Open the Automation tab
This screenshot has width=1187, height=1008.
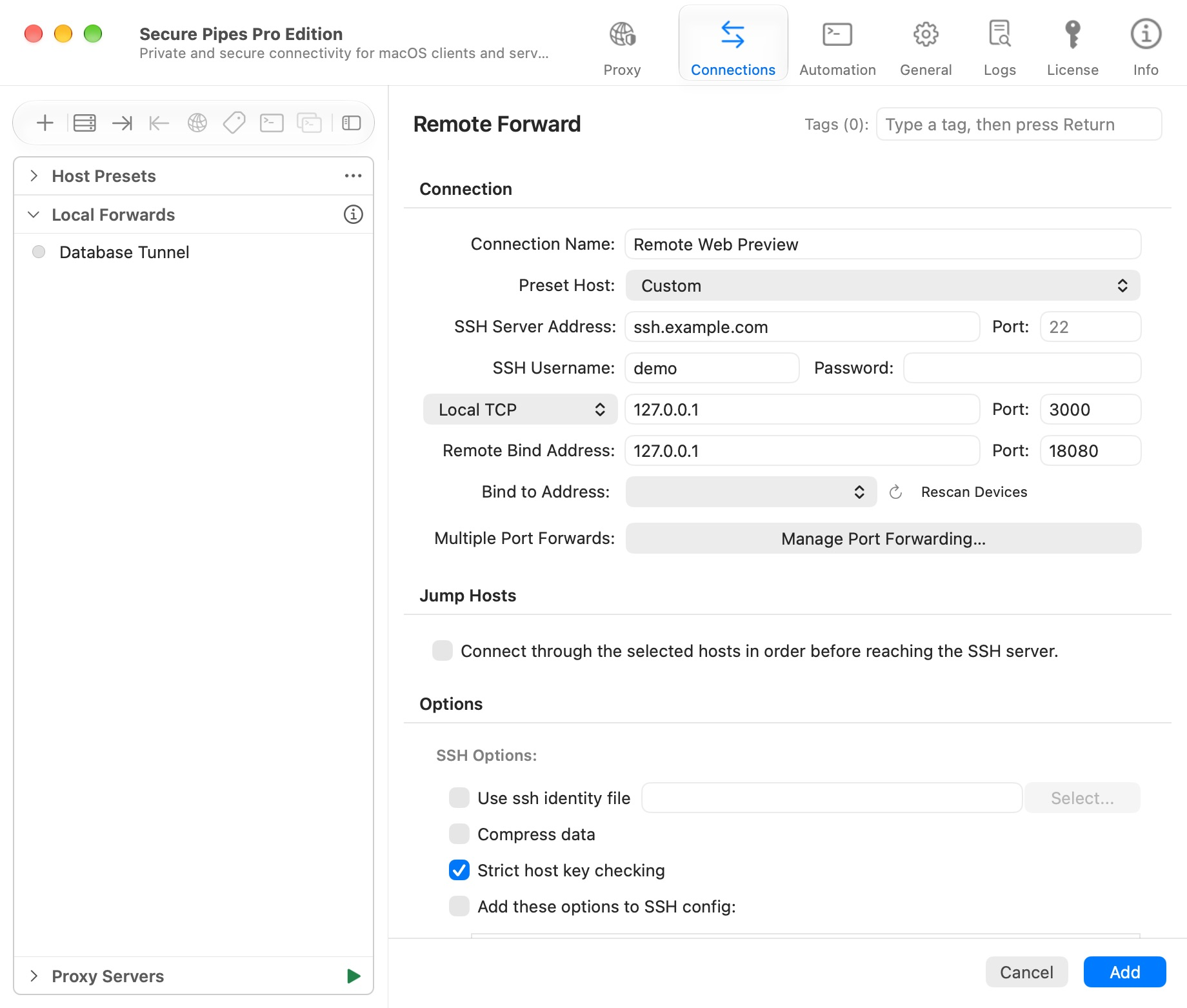coord(837,48)
